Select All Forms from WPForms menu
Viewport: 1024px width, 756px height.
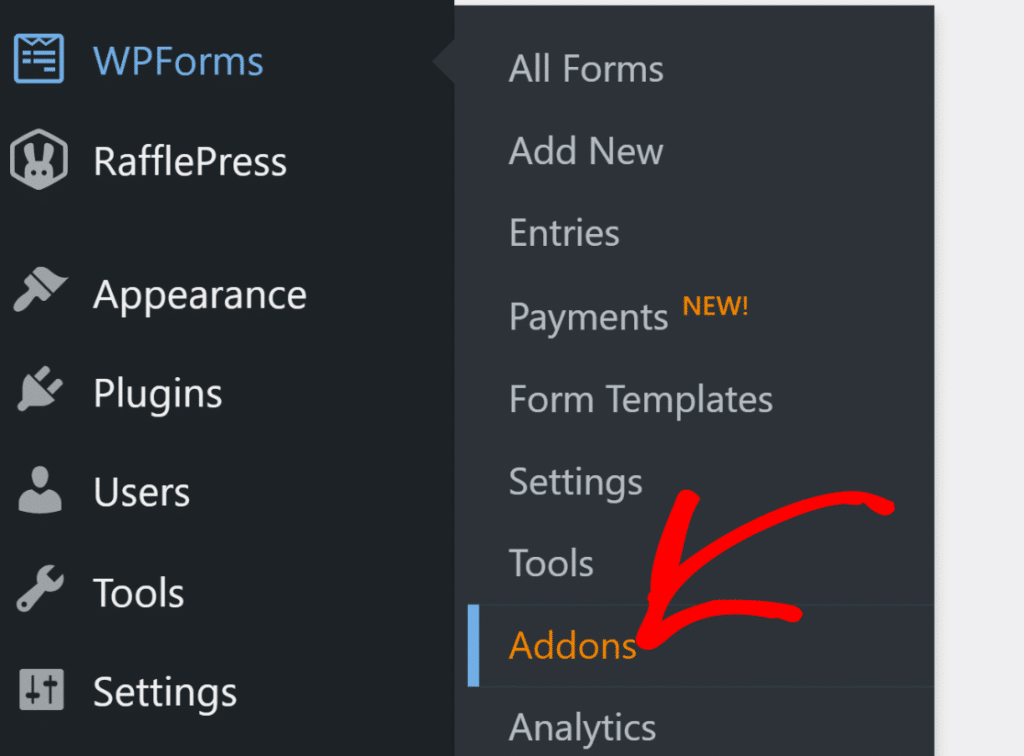[585, 68]
